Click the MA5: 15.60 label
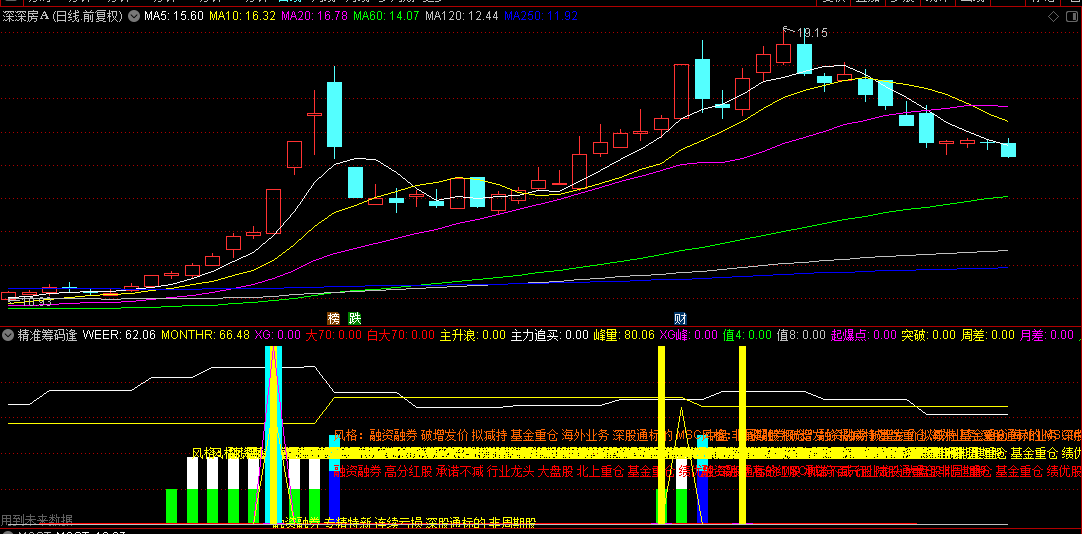The height and width of the screenshot is (534, 1082). [x=173, y=16]
